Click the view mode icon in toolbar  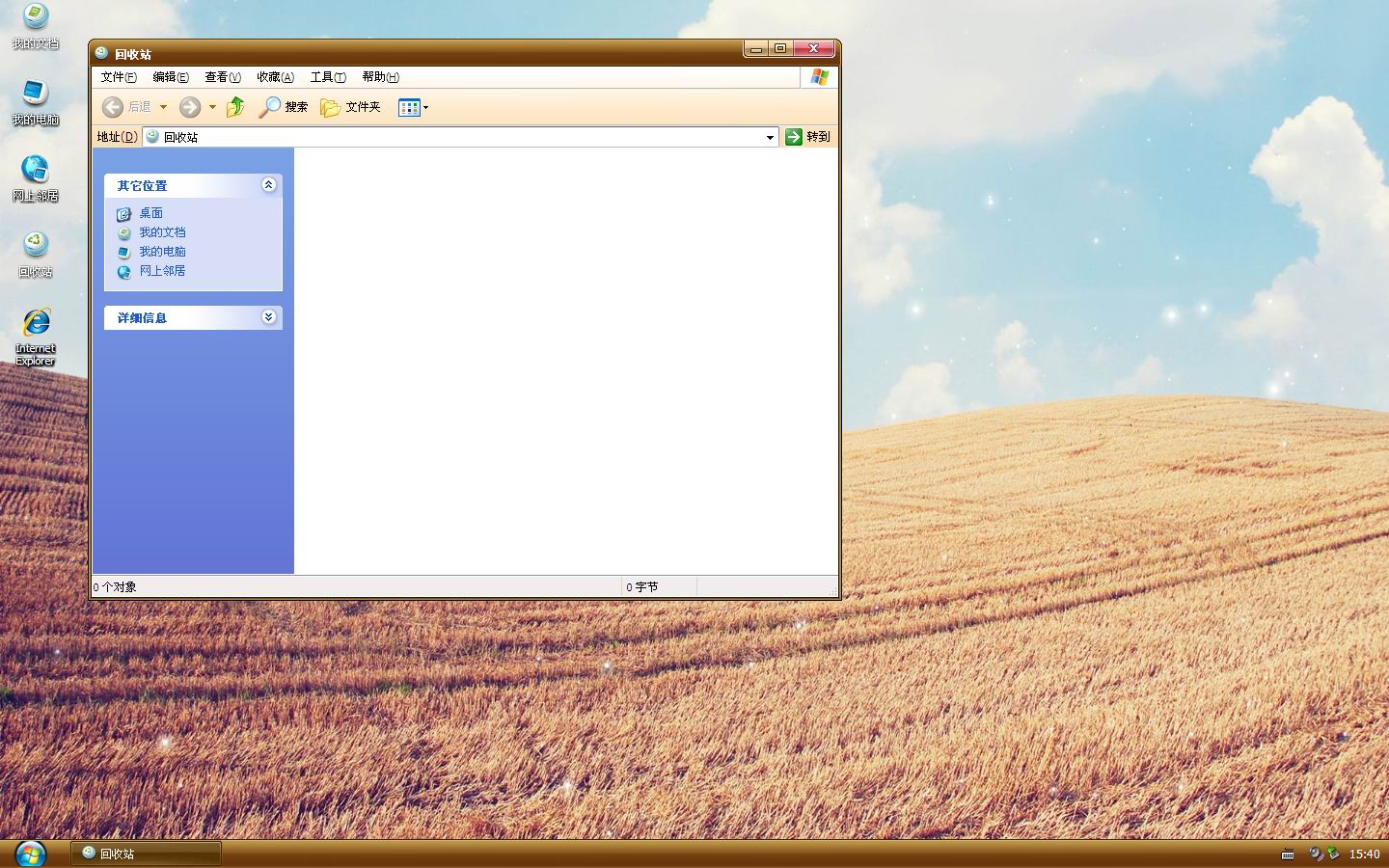(409, 107)
